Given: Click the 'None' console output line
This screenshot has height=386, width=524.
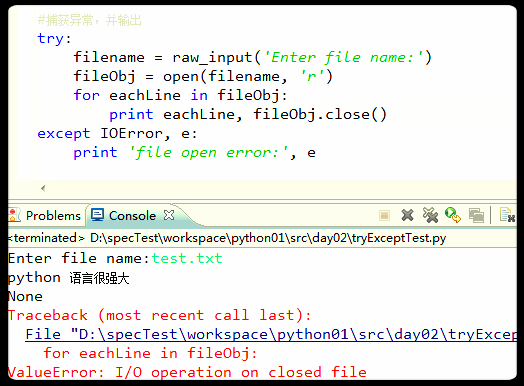Looking at the screenshot, I should pos(25,296).
